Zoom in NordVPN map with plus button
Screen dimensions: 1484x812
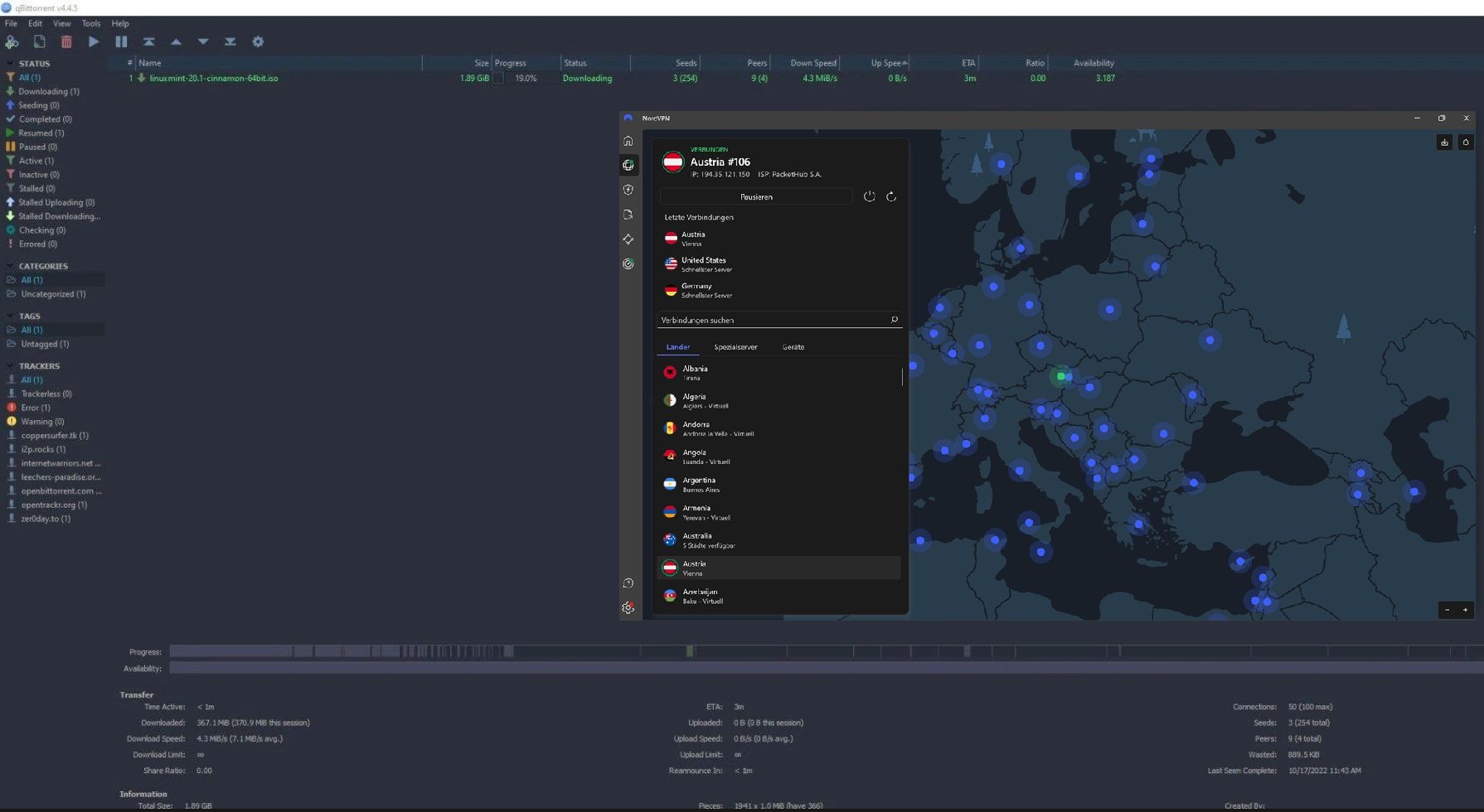[1465, 610]
